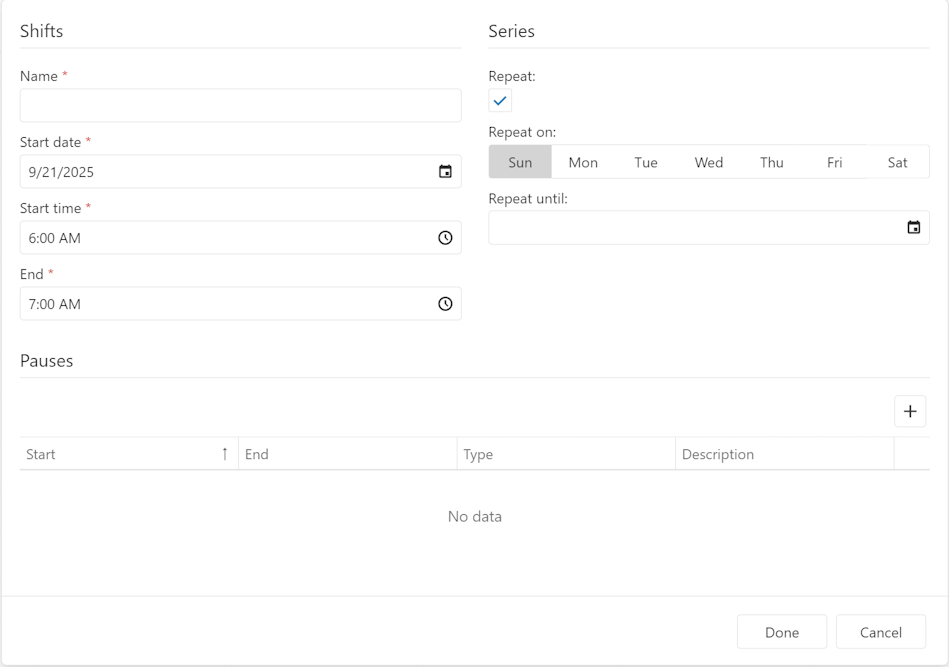Select Sat as a repeat day
This screenshot has height=667, width=949.
898,162
